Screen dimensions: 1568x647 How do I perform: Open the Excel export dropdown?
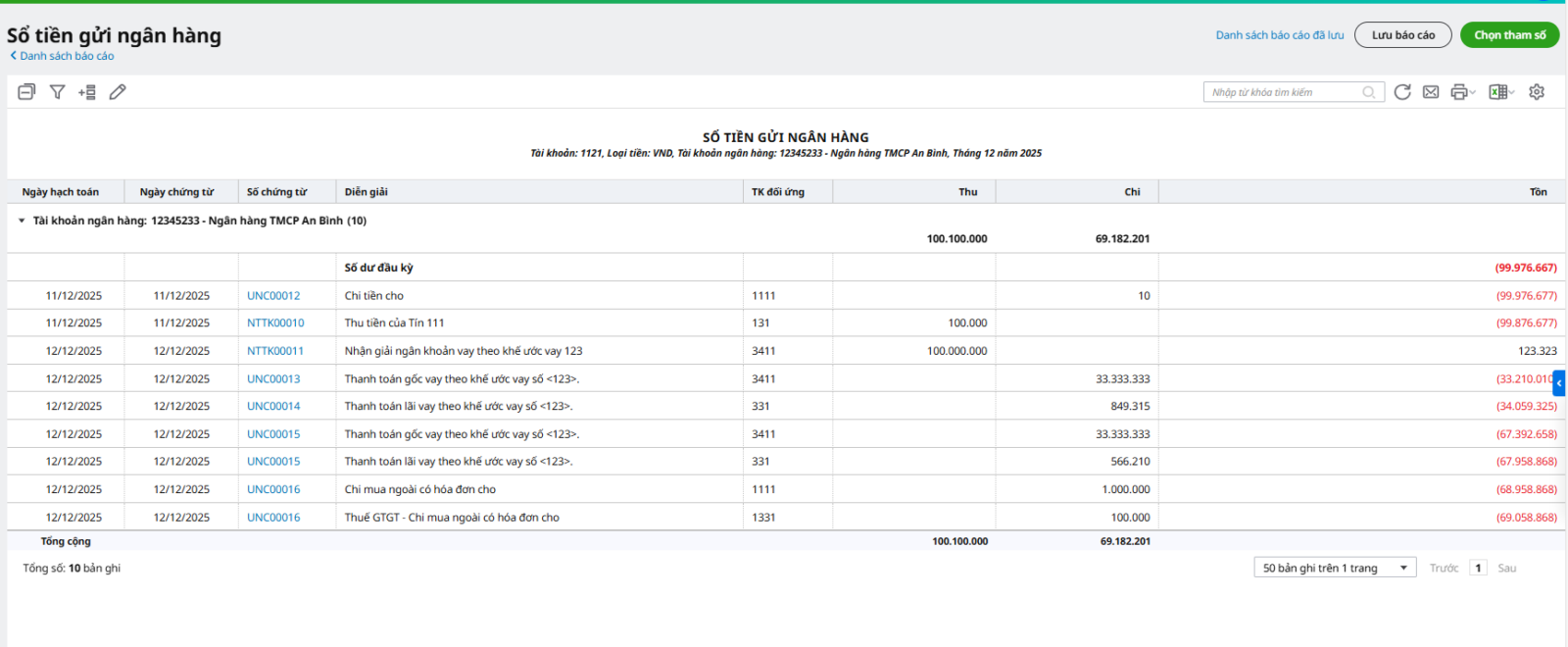(x=1501, y=92)
